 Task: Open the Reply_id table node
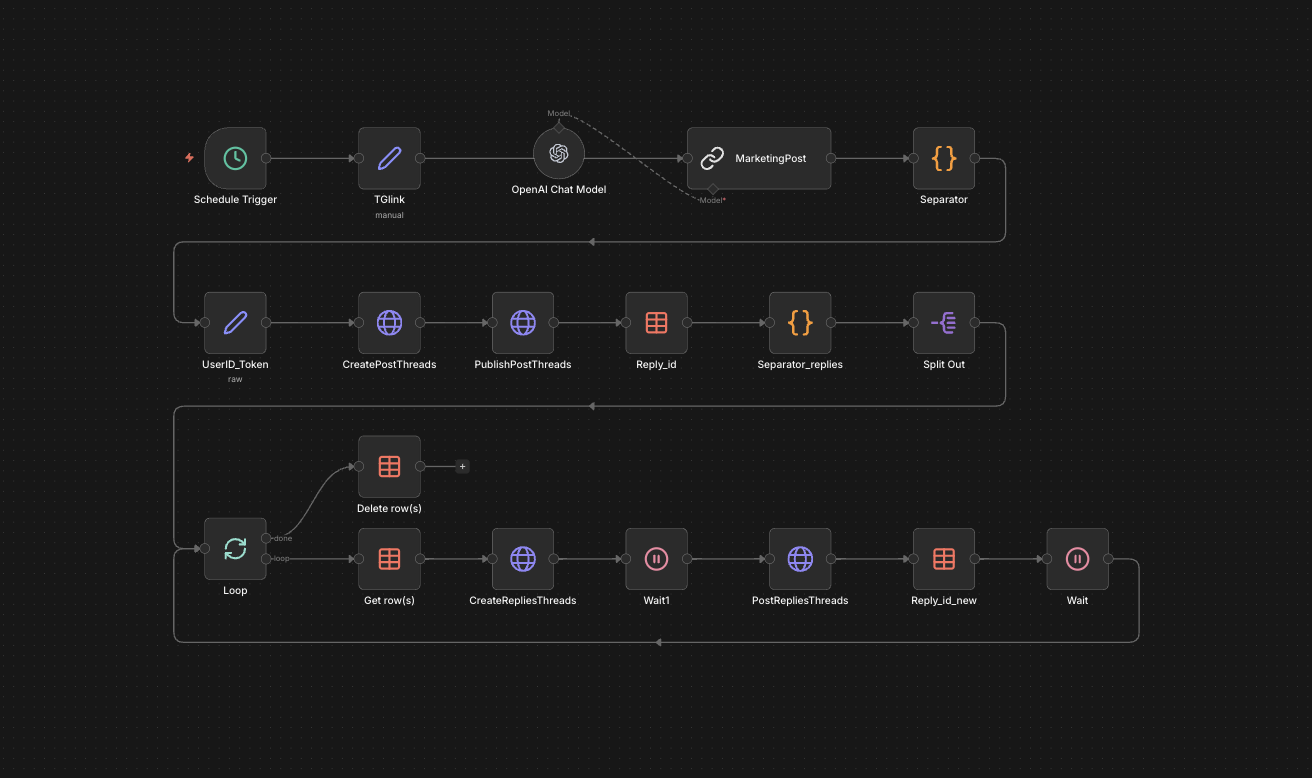click(656, 323)
